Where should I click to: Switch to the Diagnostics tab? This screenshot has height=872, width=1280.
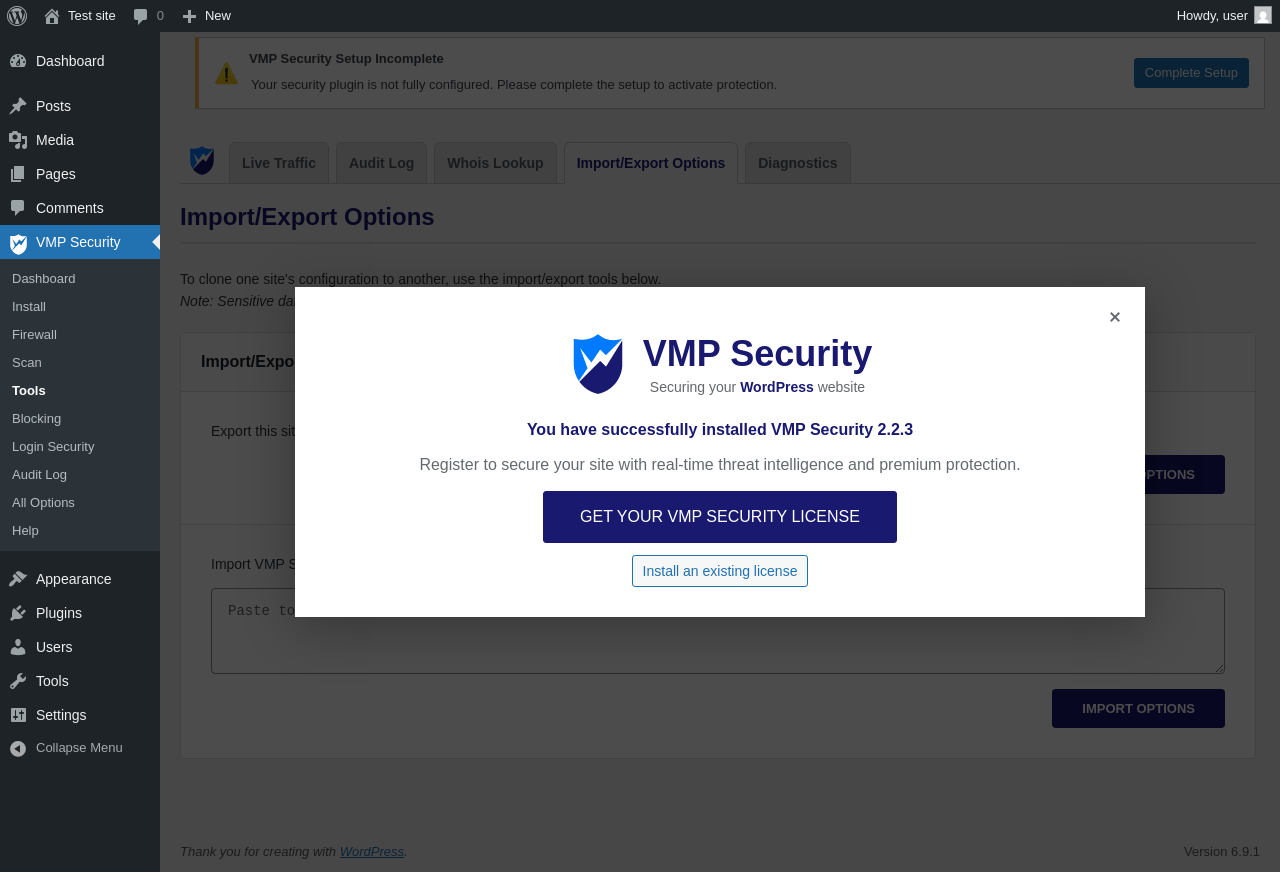[798, 163]
